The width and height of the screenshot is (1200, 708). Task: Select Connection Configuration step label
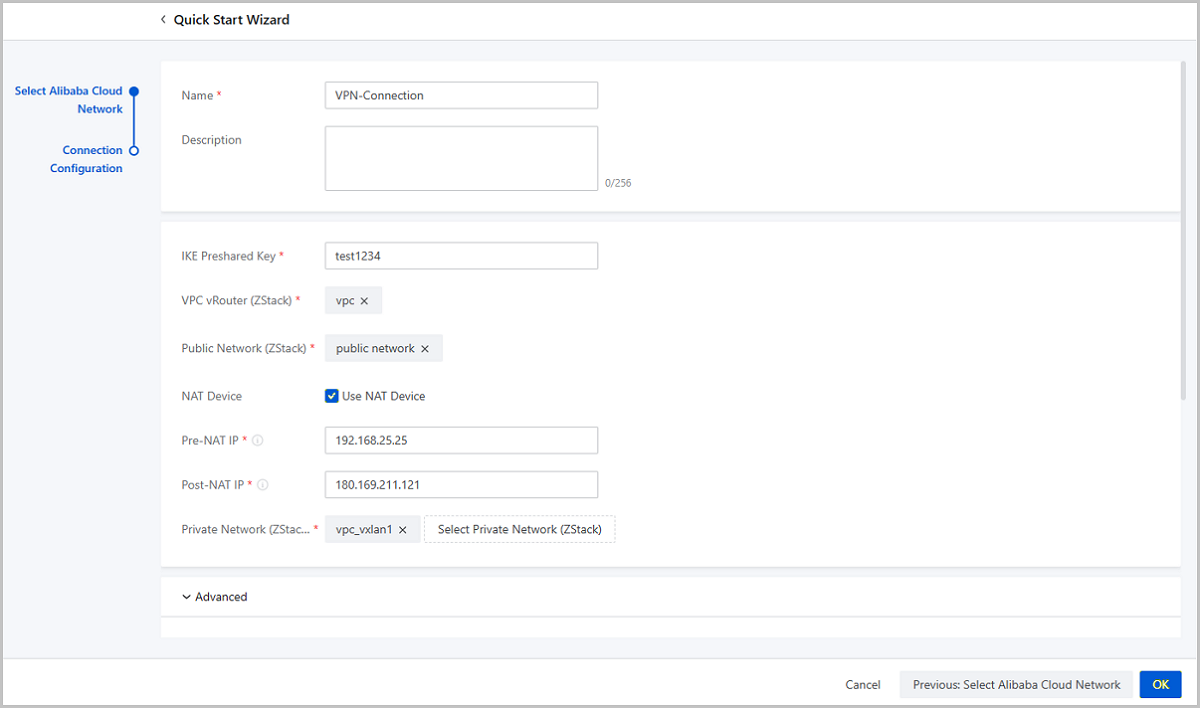tap(87, 159)
